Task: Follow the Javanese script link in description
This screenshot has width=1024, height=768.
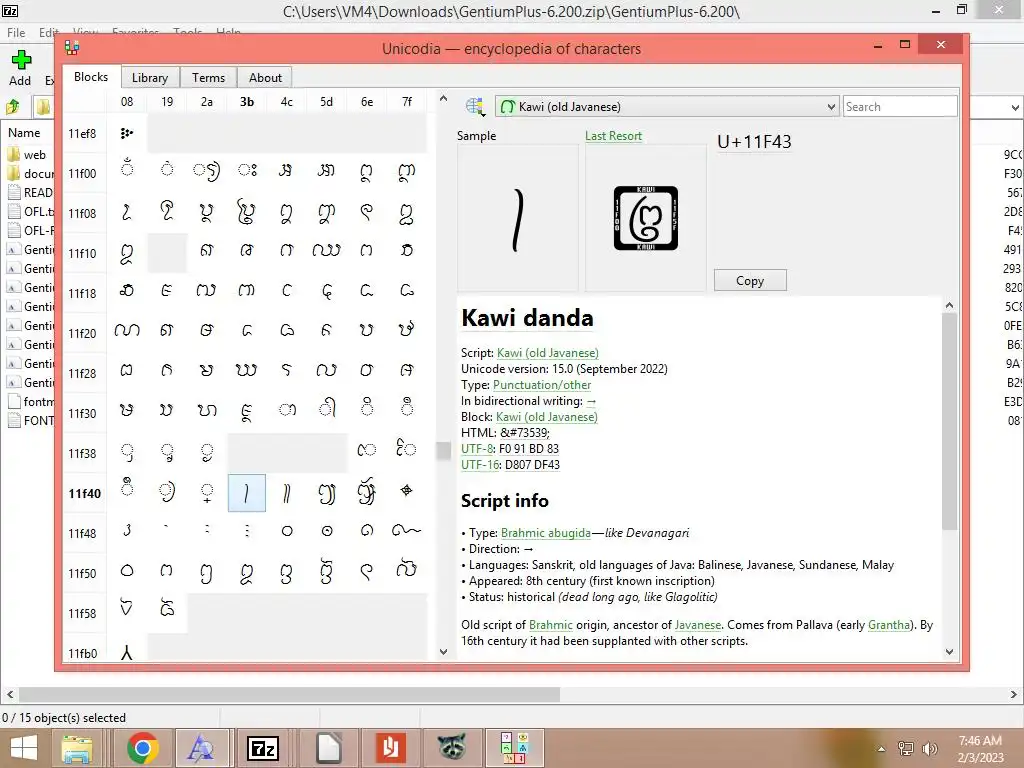Action: (x=697, y=625)
